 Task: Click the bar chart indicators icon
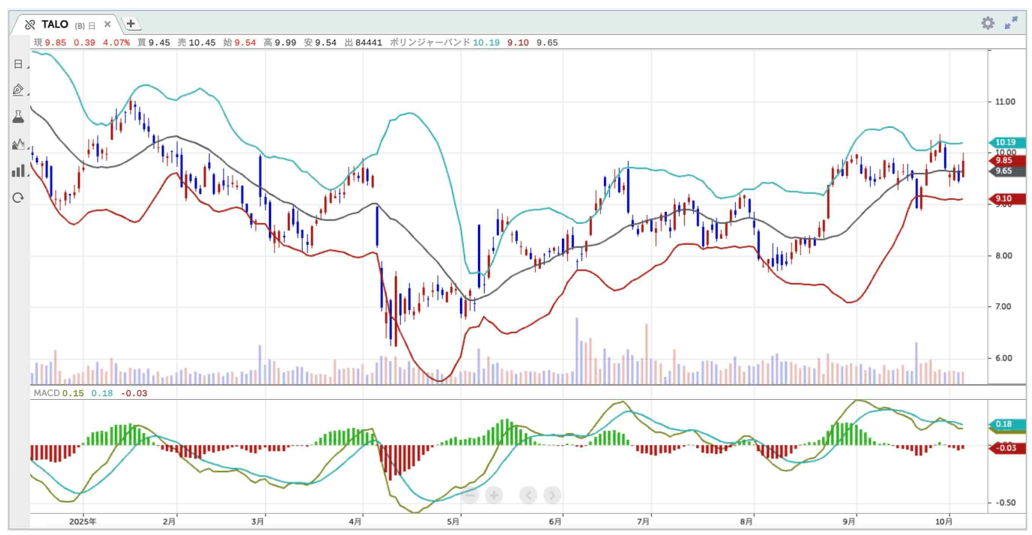tap(18, 171)
